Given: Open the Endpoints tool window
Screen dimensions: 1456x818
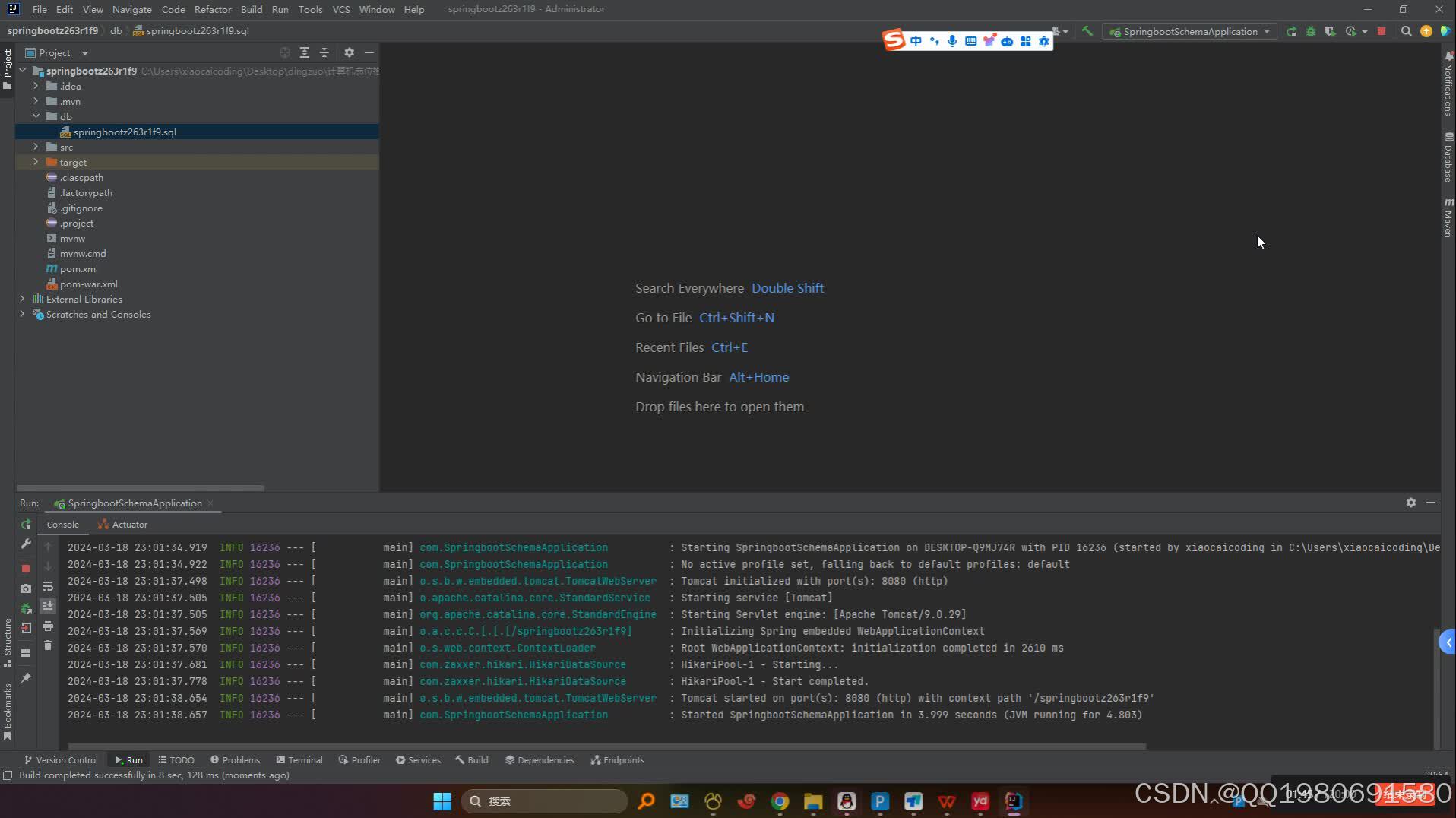Looking at the screenshot, I should 617,760.
